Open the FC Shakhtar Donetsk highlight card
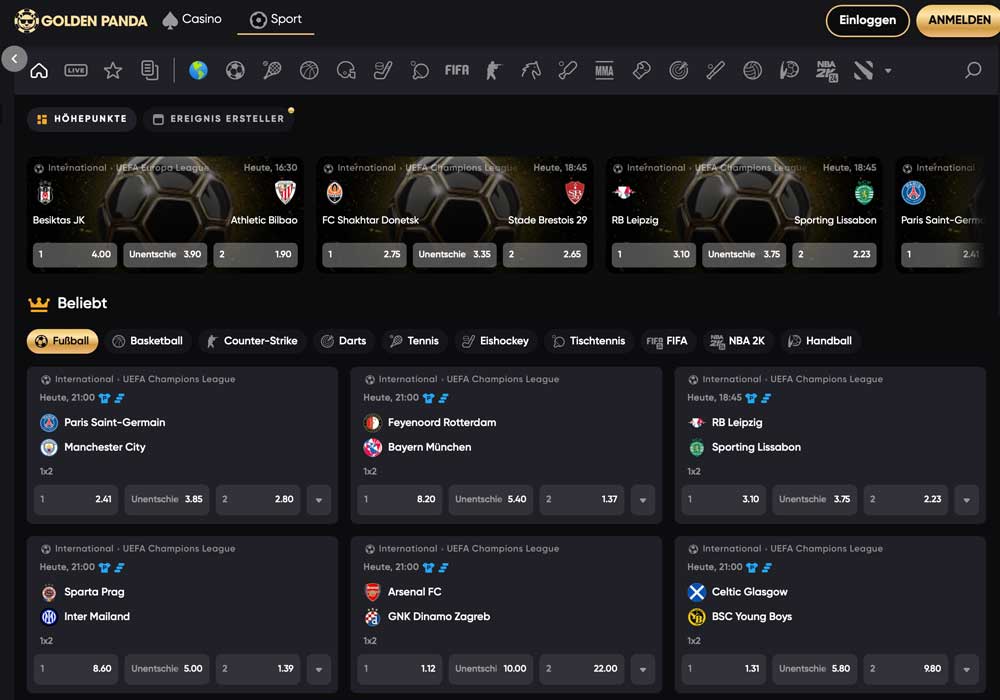The height and width of the screenshot is (700, 1000). (x=455, y=215)
